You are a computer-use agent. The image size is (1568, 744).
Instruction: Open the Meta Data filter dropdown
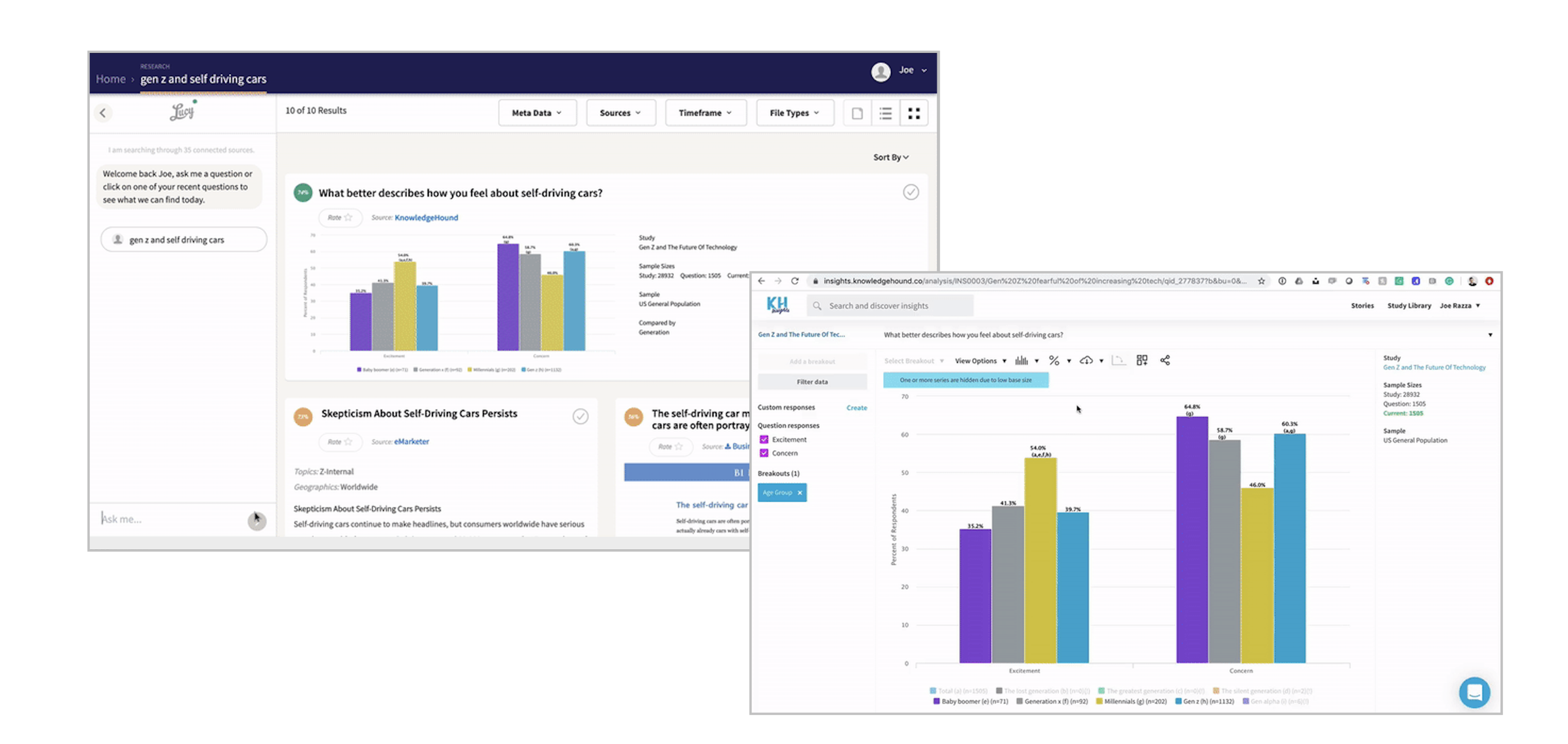tap(537, 113)
